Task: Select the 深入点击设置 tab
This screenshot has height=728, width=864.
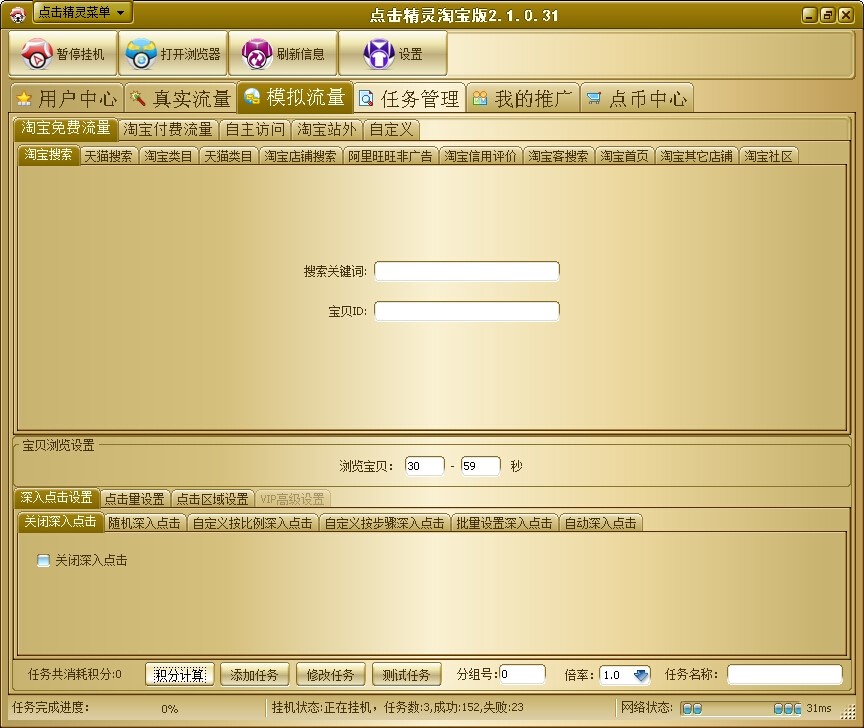Action: pos(57,498)
